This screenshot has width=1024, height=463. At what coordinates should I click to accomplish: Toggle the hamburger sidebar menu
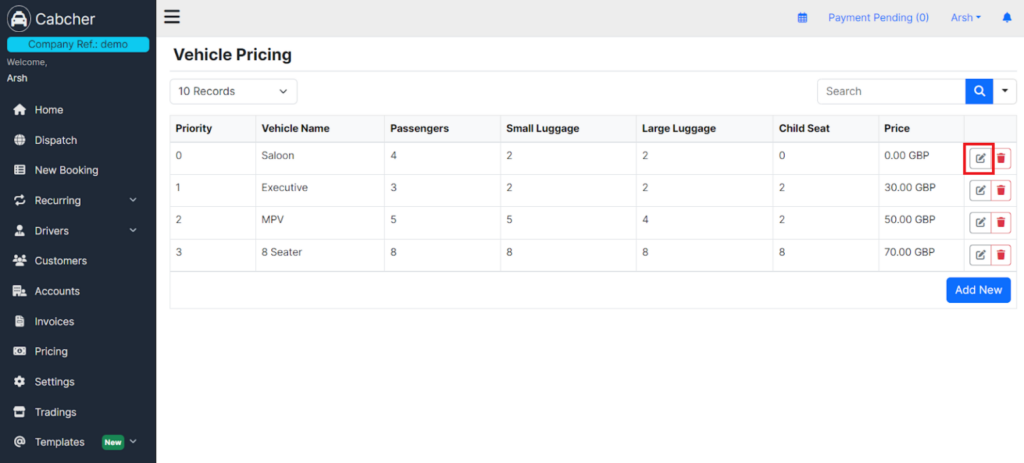click(172, 17)
